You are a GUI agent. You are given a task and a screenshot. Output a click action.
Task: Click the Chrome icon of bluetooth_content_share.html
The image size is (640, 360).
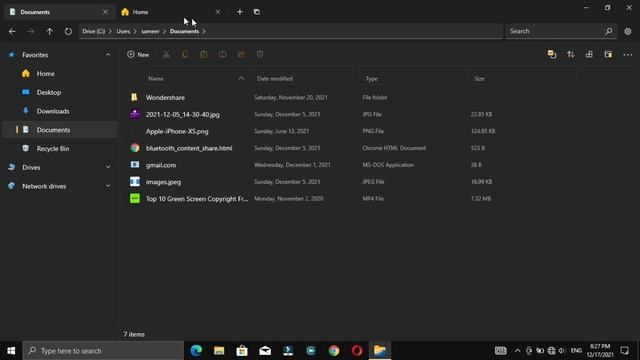[x=135, y=148]
